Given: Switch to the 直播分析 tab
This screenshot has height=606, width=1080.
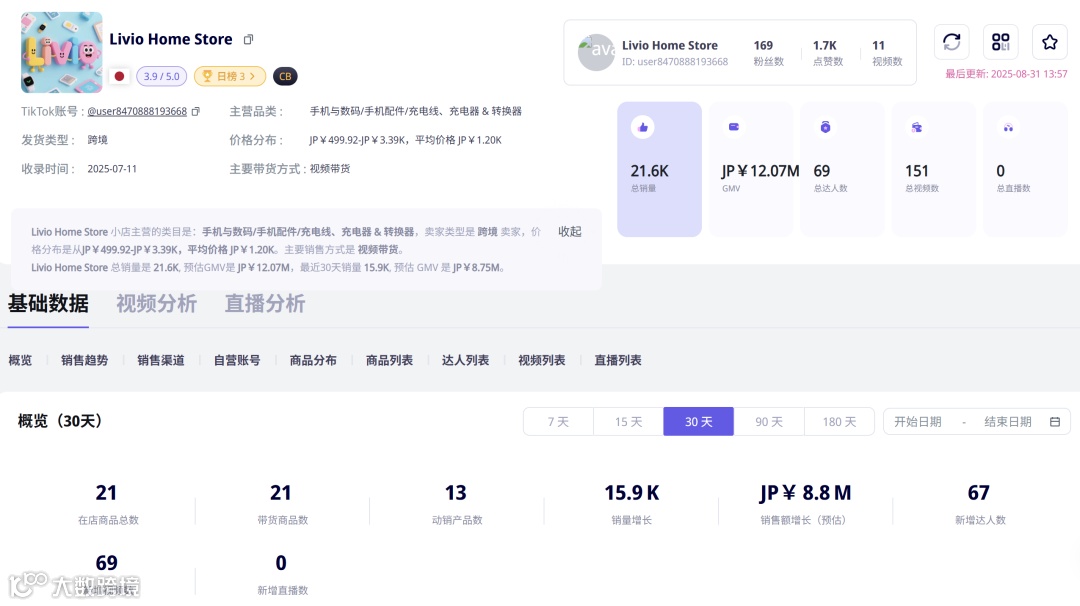Looking at the screenshot, I should (264, 303).
